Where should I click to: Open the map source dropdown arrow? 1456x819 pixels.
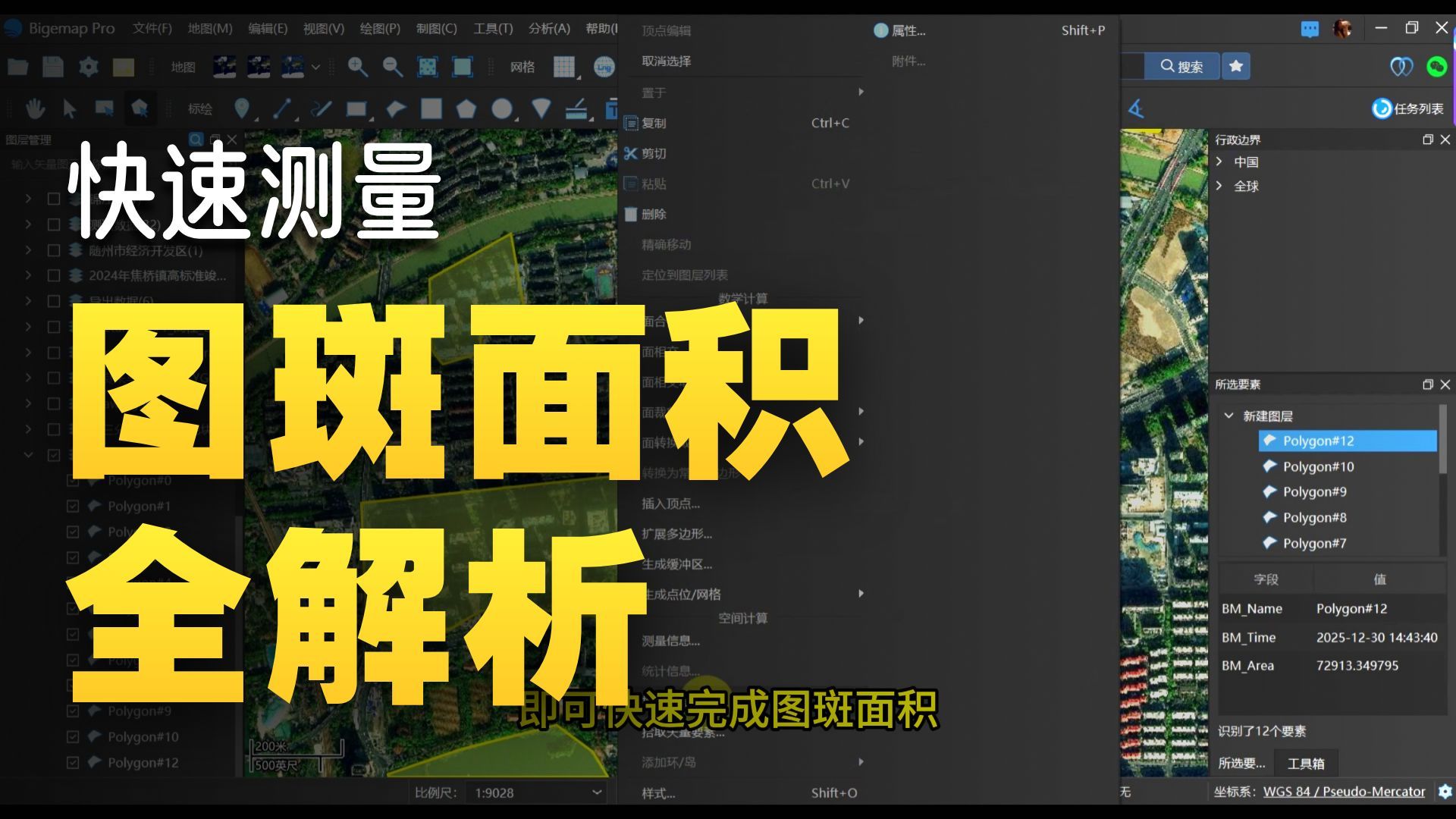point(315,67)
